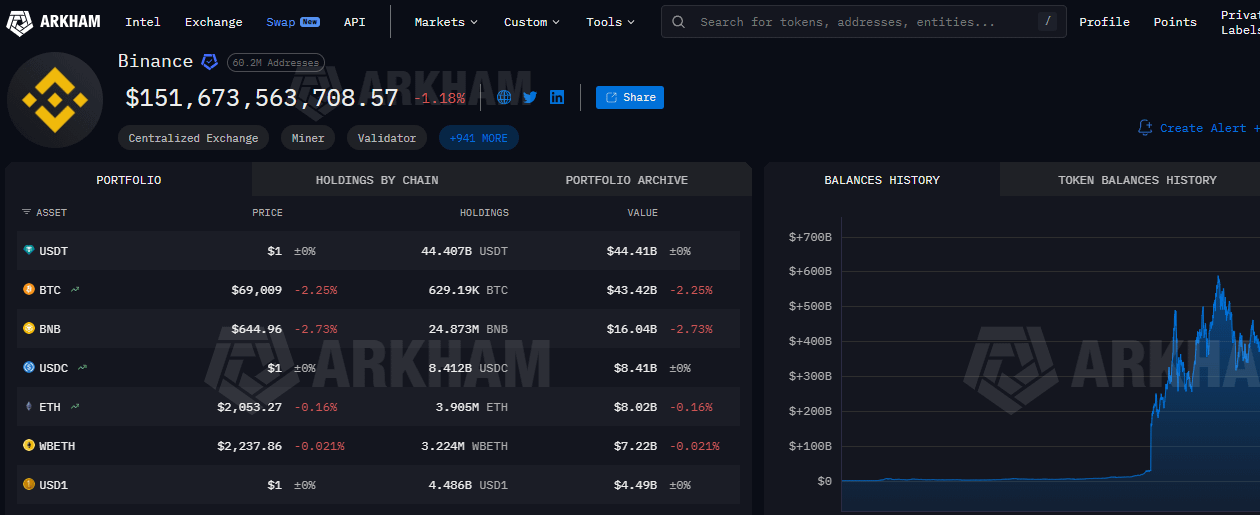Image resolution: width=1260 pixels, height=515 pixels.
Task: Sort by the Price column header
Action: [267, 213]
